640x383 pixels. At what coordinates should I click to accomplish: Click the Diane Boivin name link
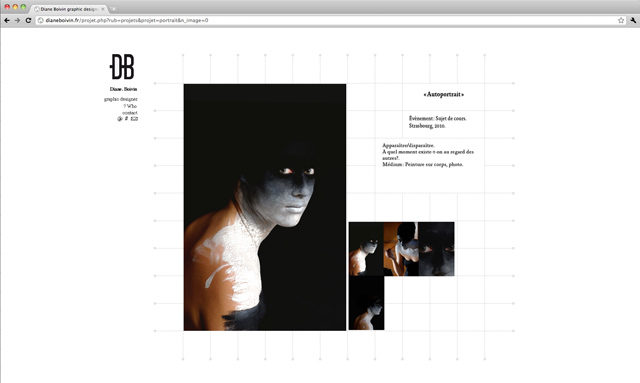[123, 89]
